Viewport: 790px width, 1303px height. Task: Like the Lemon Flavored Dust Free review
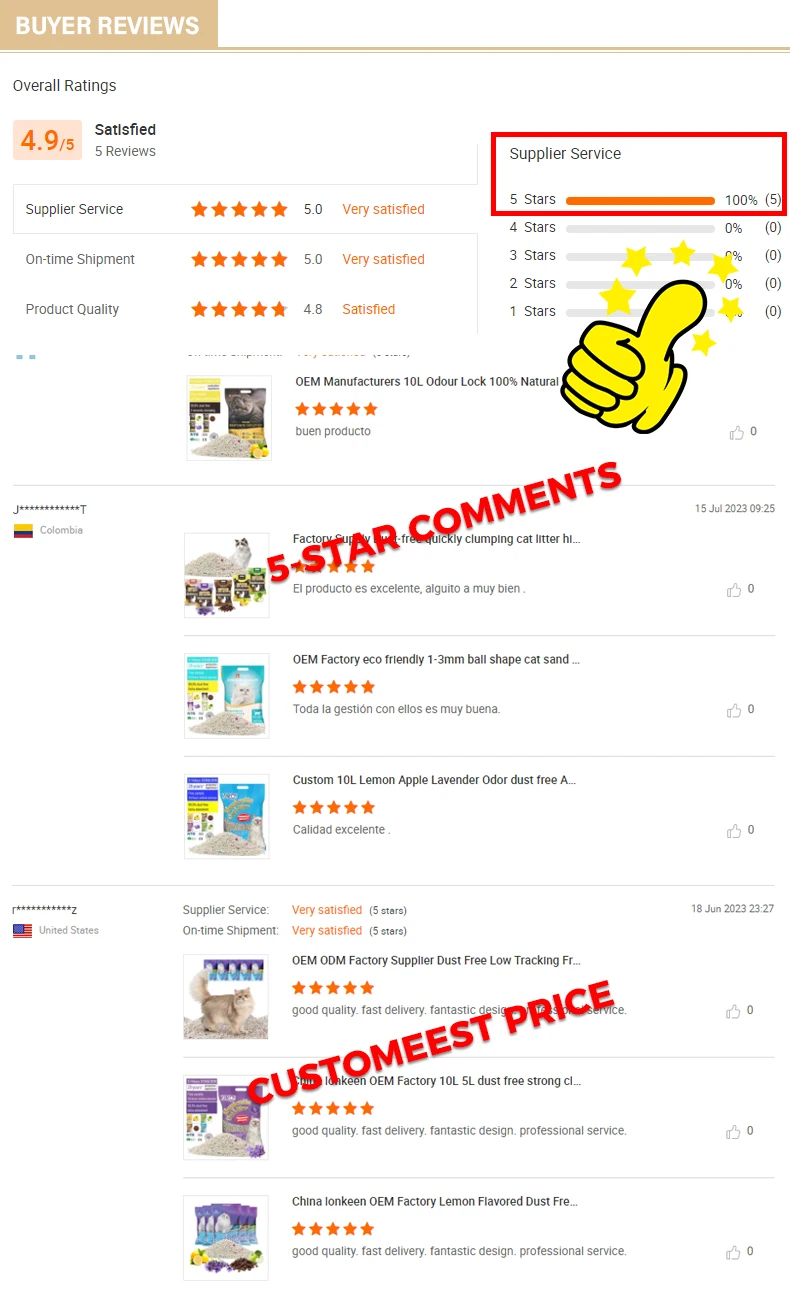point(735,1252)
